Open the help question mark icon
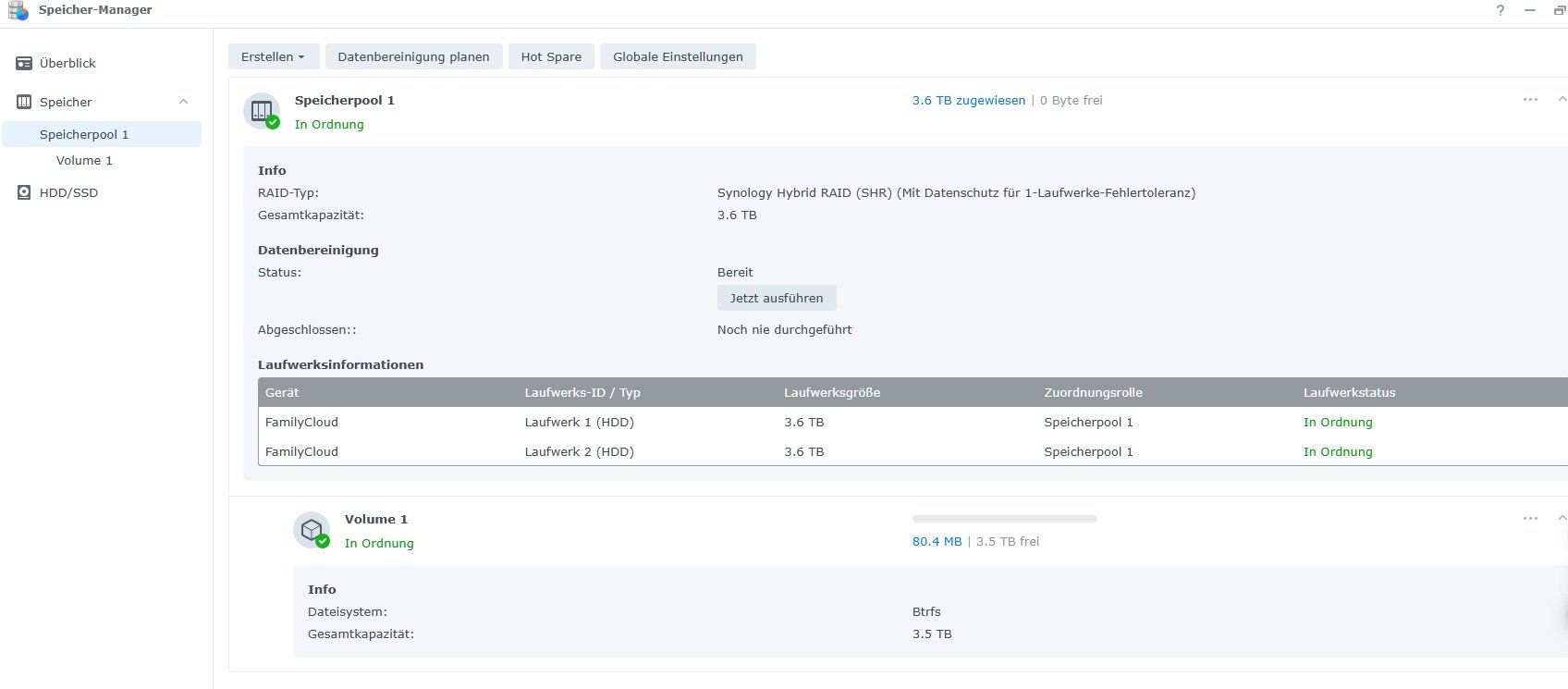 point(1501,10)
